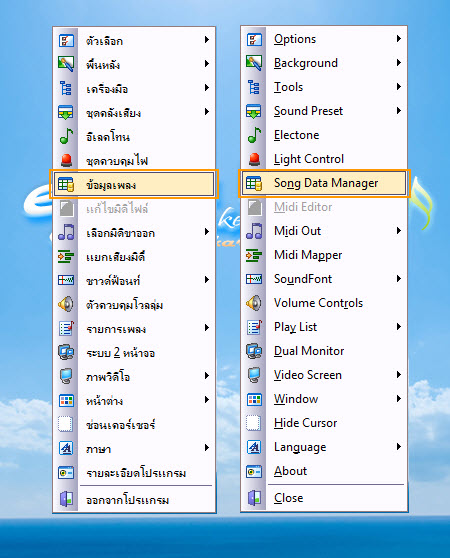
Task: Click the Close door icon in English menu
Action: coord(254,498)
